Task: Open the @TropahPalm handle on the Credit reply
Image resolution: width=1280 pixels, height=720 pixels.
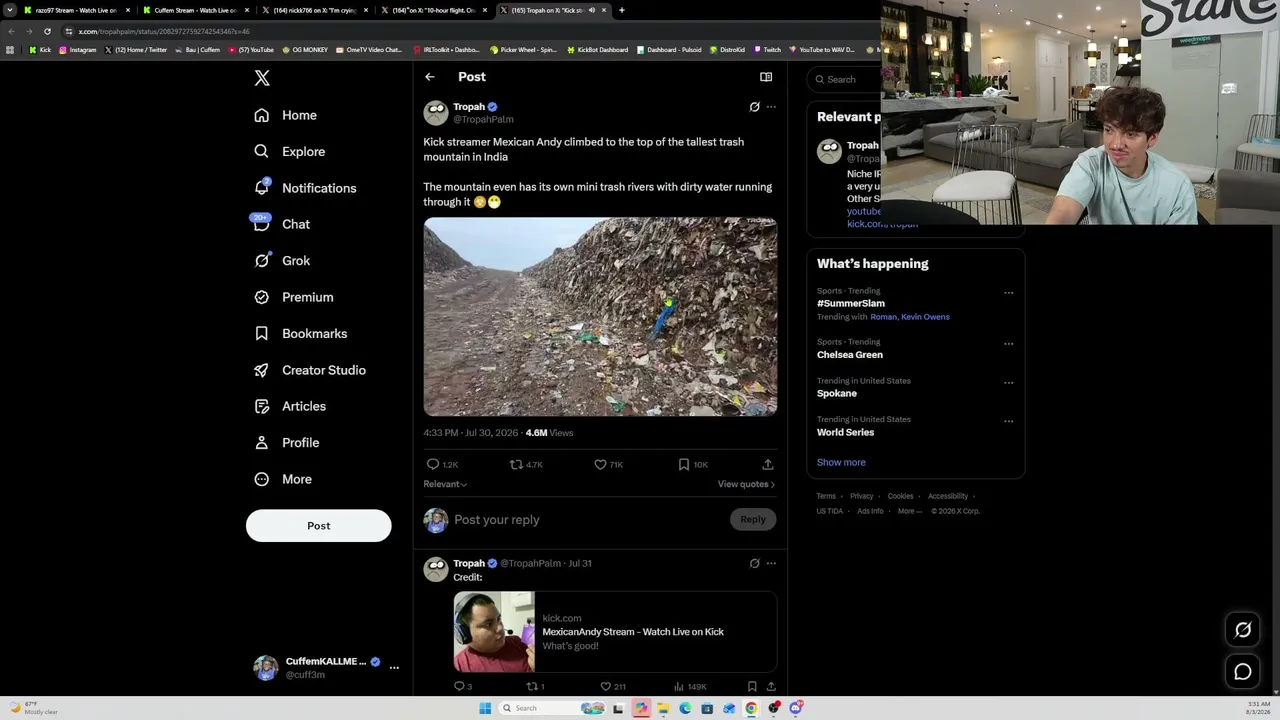Action: coord(530,564)
